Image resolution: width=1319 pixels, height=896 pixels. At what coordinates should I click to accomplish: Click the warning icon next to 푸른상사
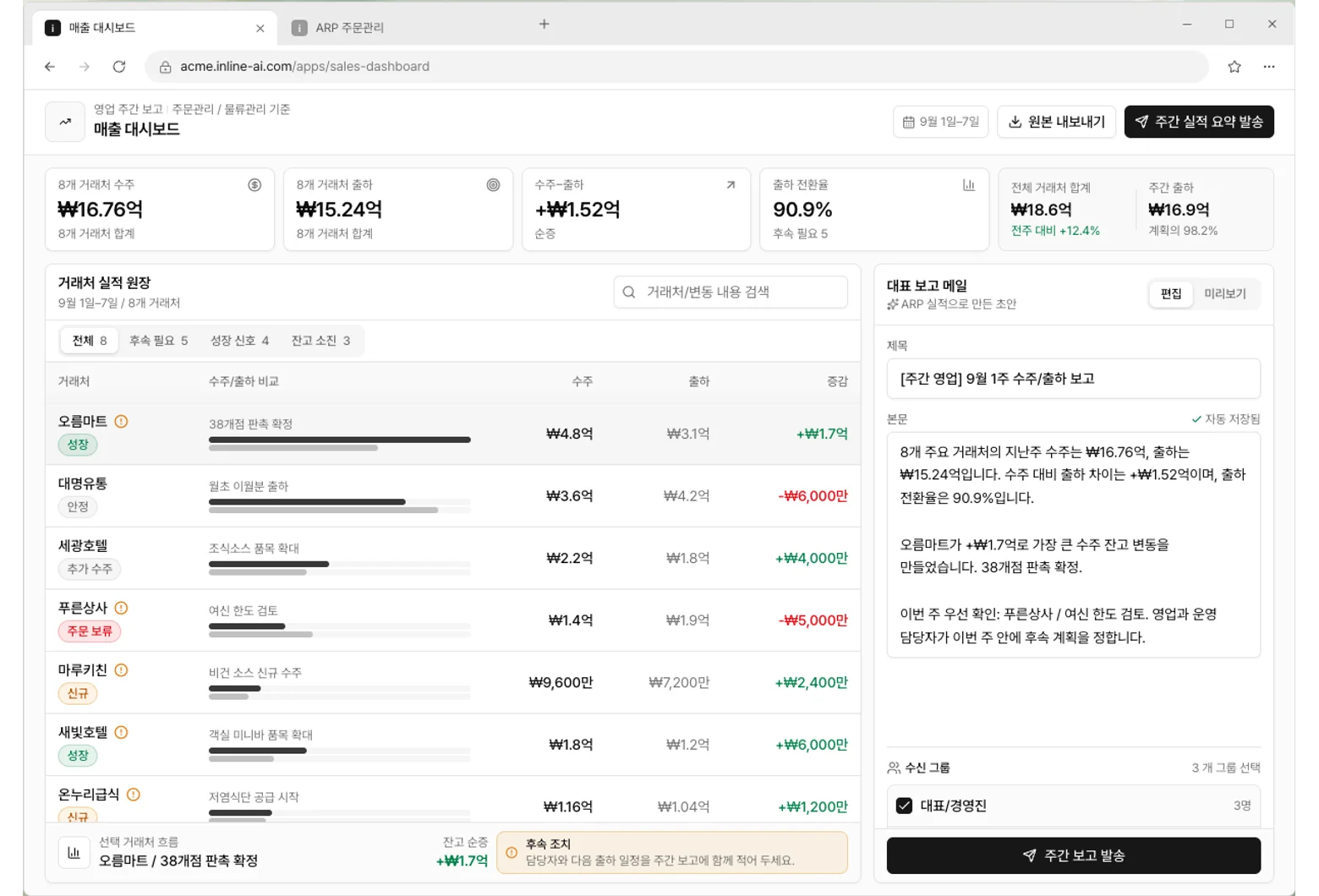[x=121, y=608]
